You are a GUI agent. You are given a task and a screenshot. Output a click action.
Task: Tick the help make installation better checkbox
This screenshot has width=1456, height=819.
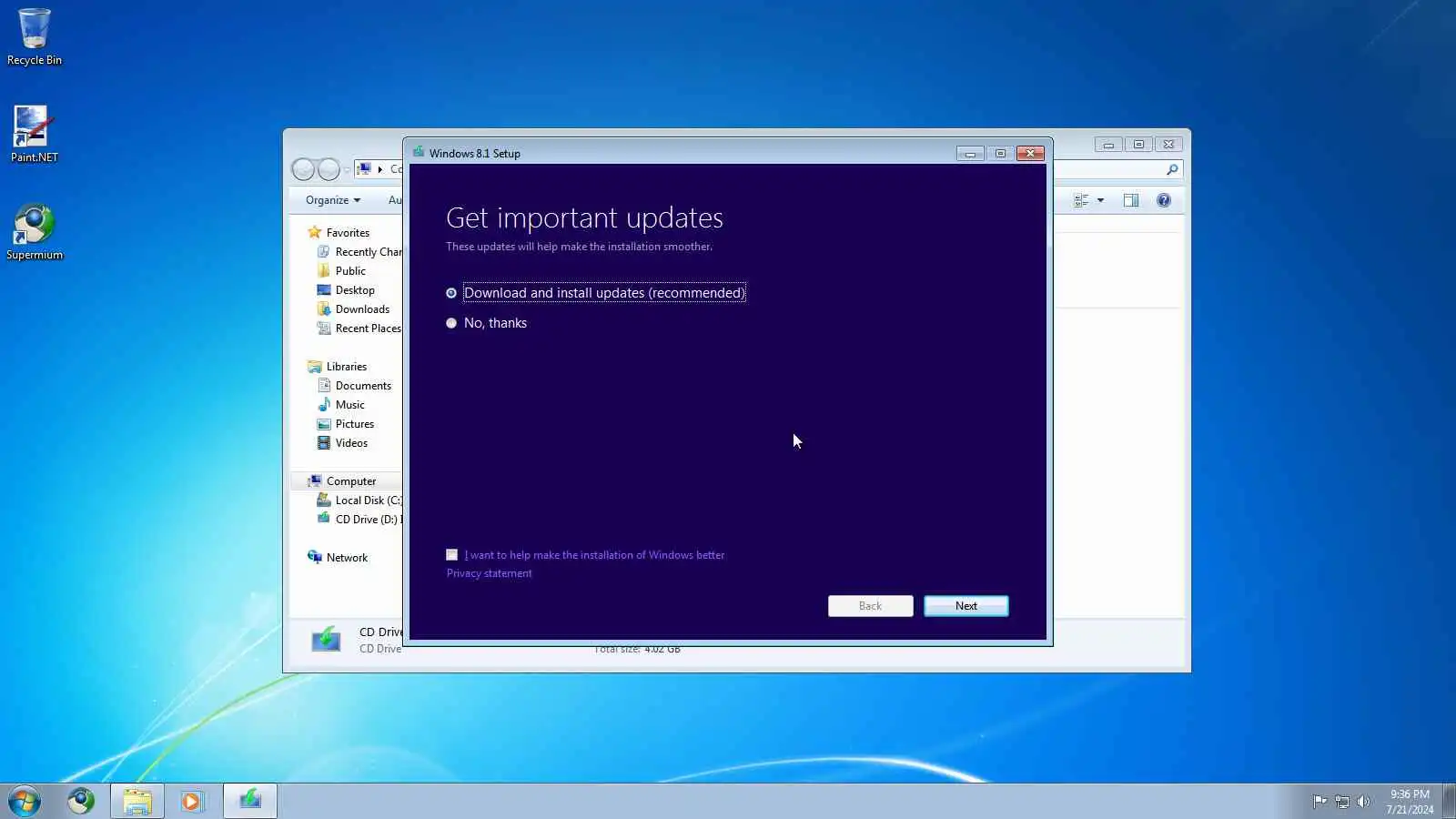452,555
